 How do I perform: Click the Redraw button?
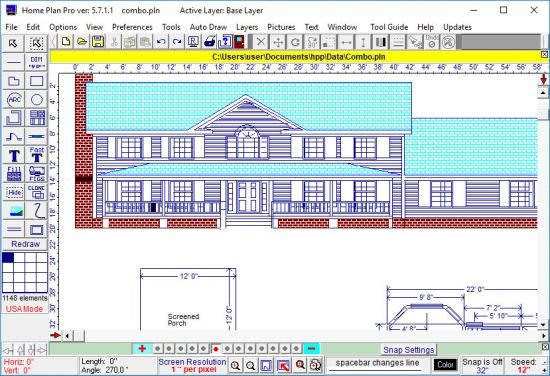(x=25, y=244)
